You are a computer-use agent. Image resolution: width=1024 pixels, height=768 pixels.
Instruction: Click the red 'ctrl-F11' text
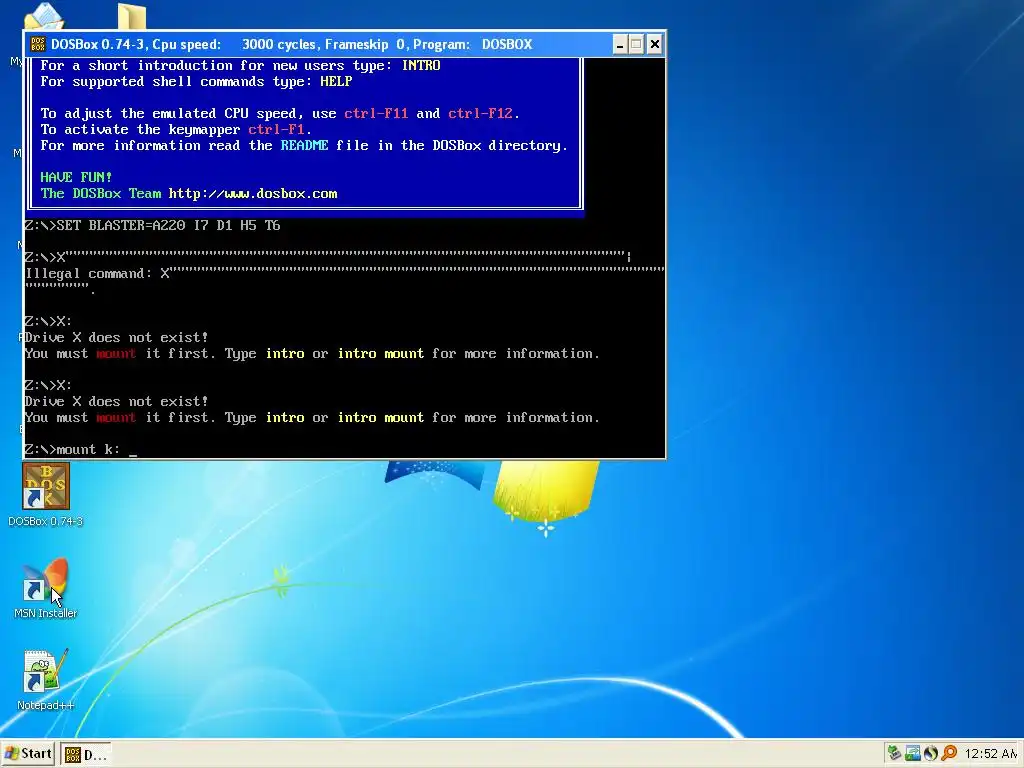pyautogui.click(x=376, y=113)
